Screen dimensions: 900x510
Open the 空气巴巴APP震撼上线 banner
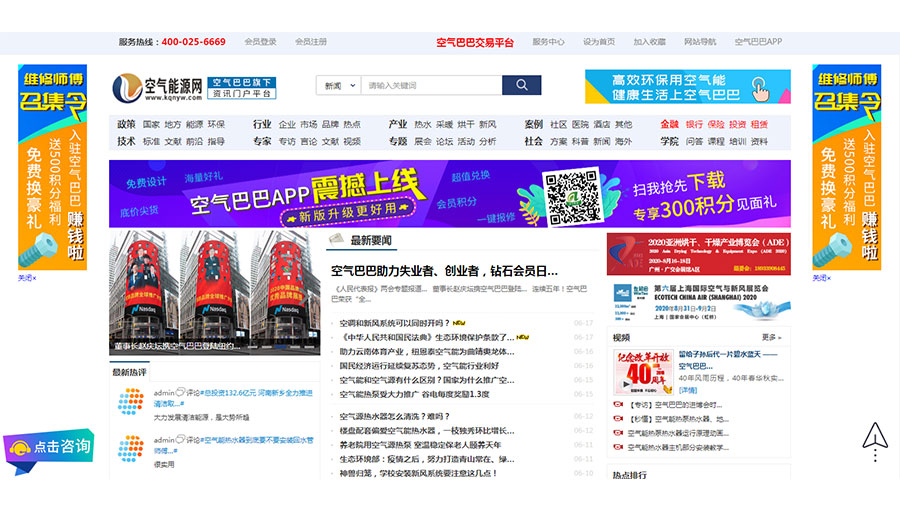(449, 194)
